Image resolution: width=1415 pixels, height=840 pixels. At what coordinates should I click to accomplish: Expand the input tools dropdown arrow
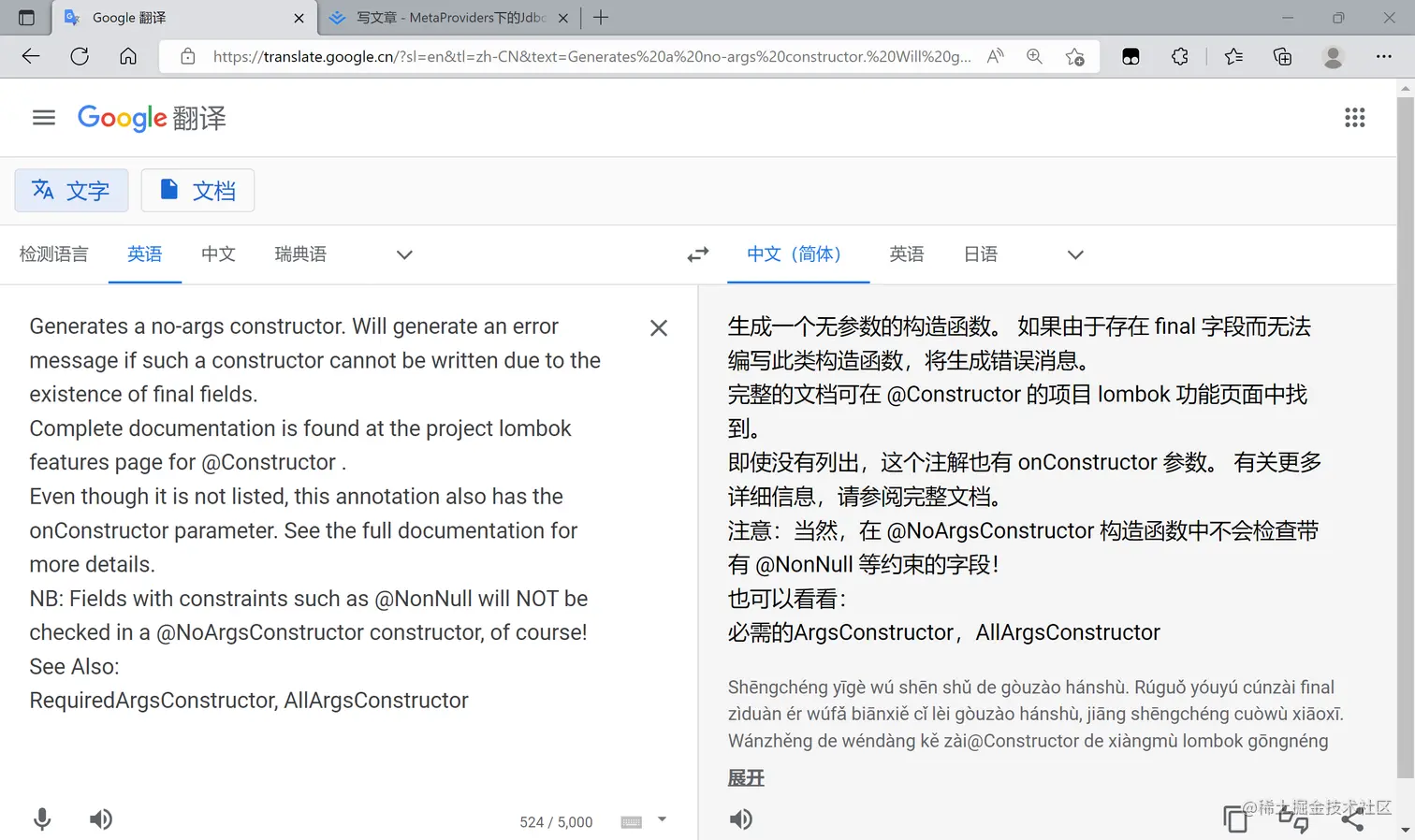(662, 819)
